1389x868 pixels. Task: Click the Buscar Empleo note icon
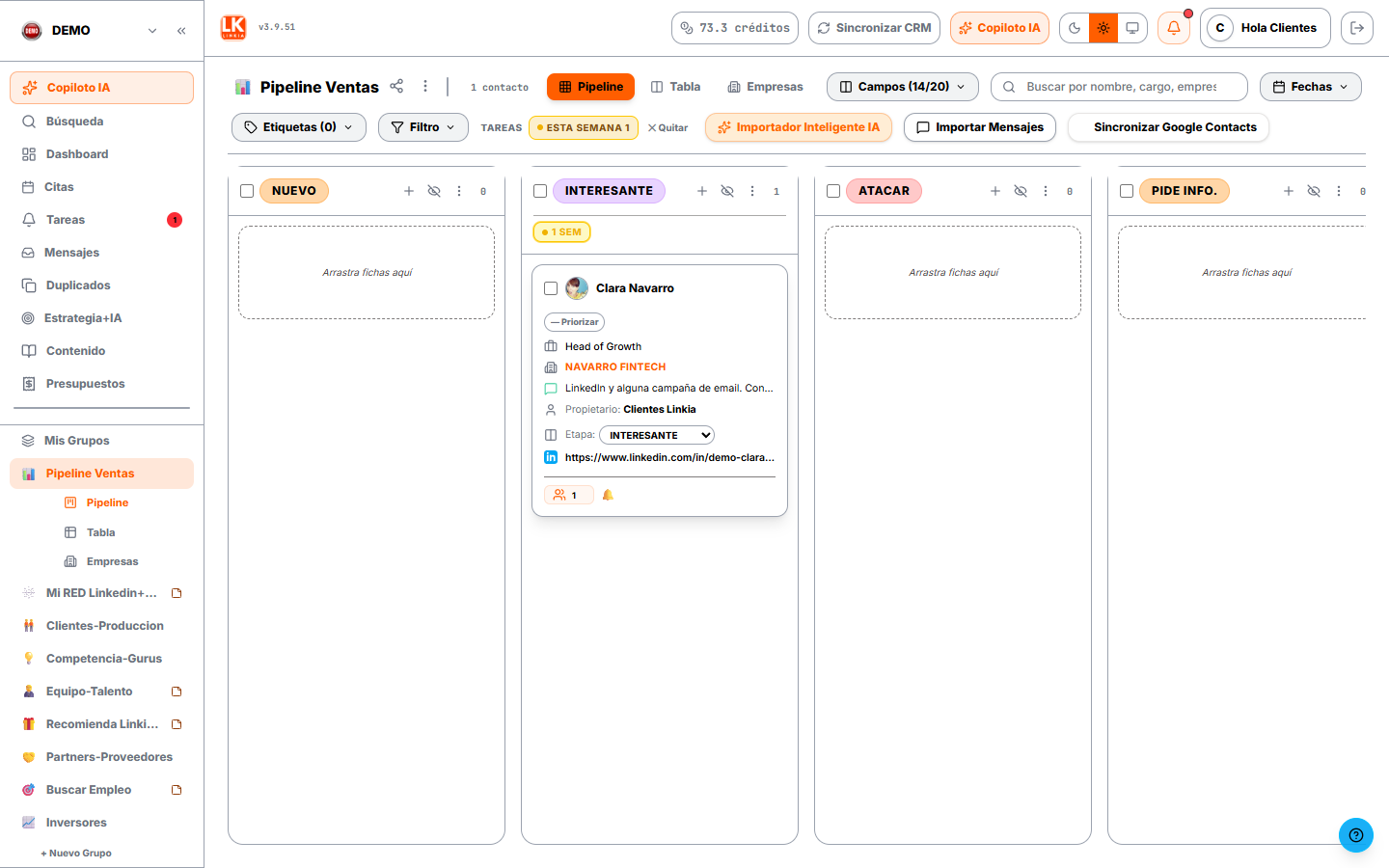click(x=177, y=790)
